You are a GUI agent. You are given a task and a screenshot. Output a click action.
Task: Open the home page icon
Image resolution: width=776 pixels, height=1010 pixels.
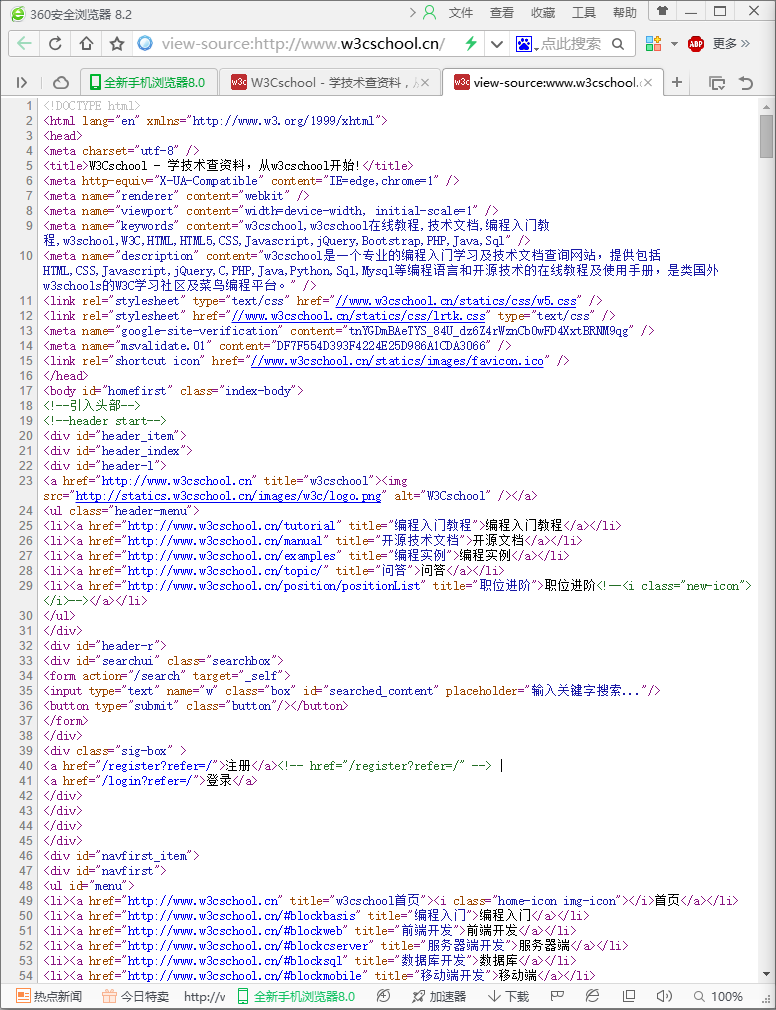point(86,44)
